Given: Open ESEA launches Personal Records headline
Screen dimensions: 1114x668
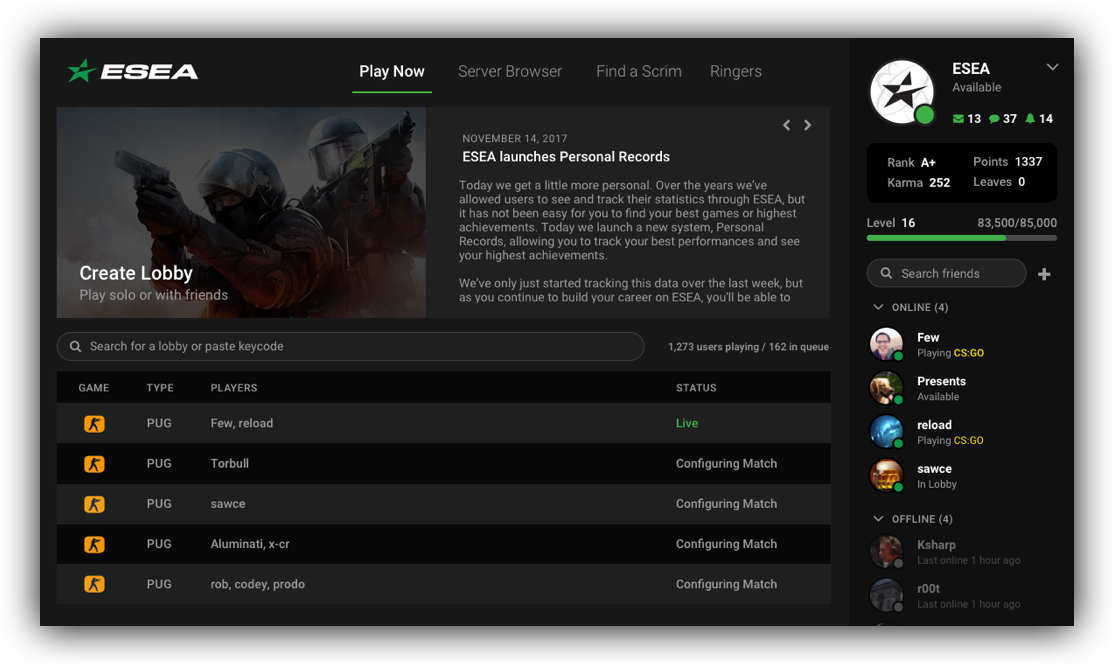Looking at the screenshot, I should [x=566, y=156].
